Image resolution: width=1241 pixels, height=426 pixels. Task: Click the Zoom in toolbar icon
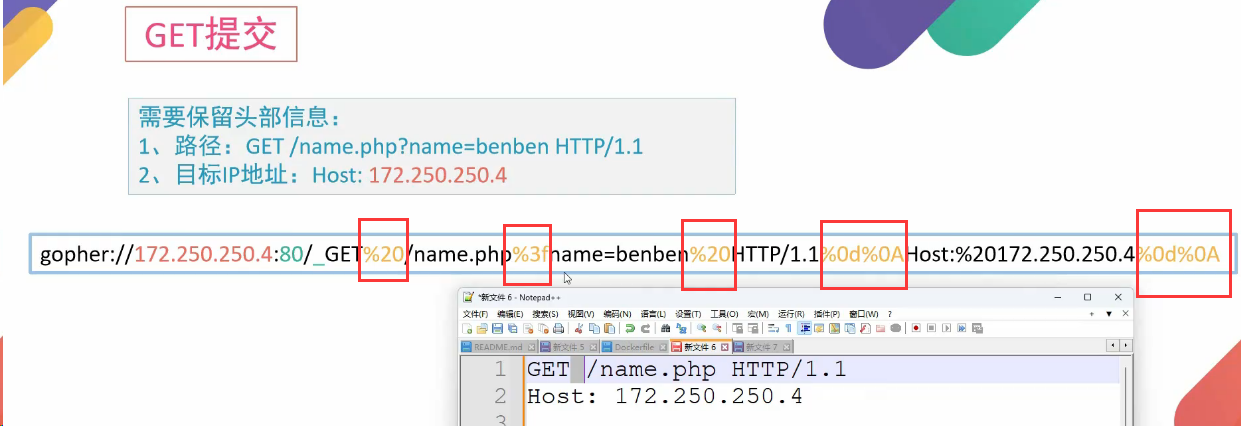(703, 328)
